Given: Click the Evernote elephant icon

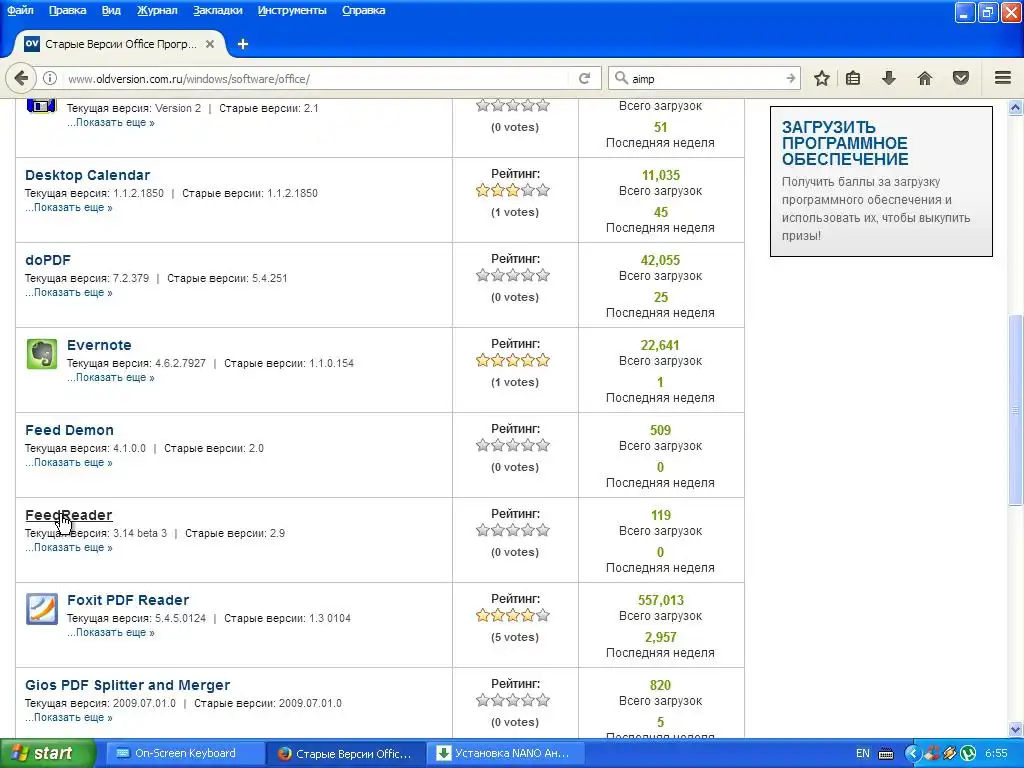Looking at the screenshot, I should pos(42,354).
